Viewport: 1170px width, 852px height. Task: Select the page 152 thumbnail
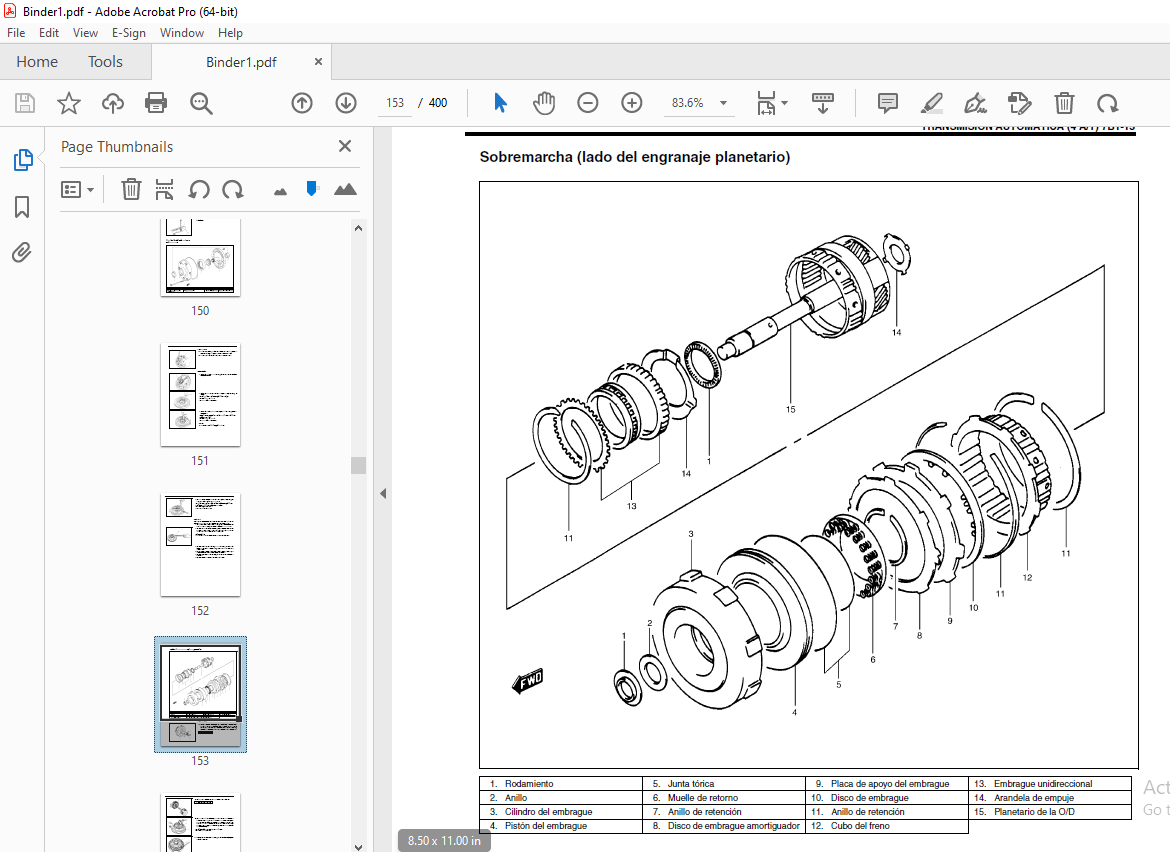click(200, 545)
